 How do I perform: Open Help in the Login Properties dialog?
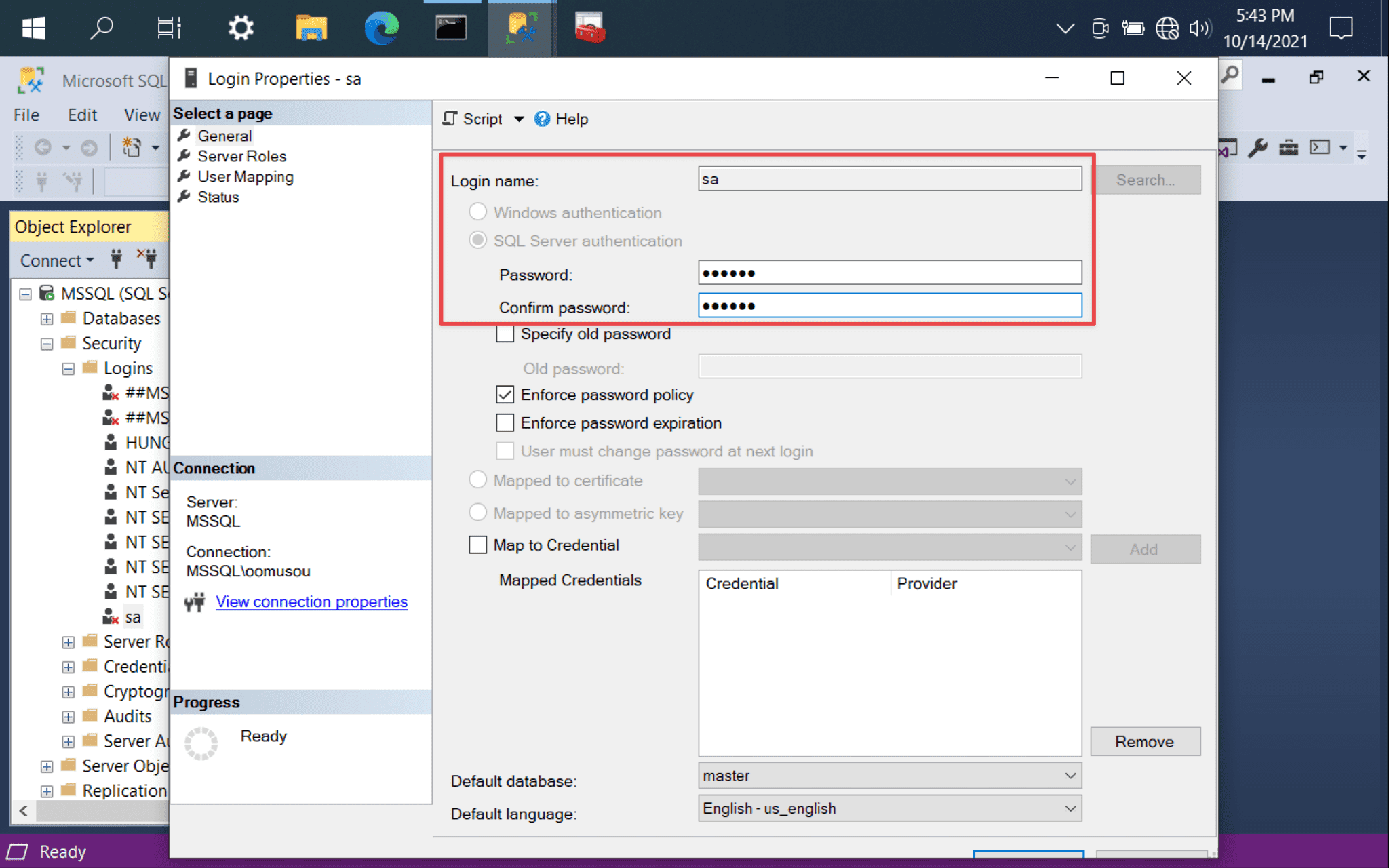(562, 119)
